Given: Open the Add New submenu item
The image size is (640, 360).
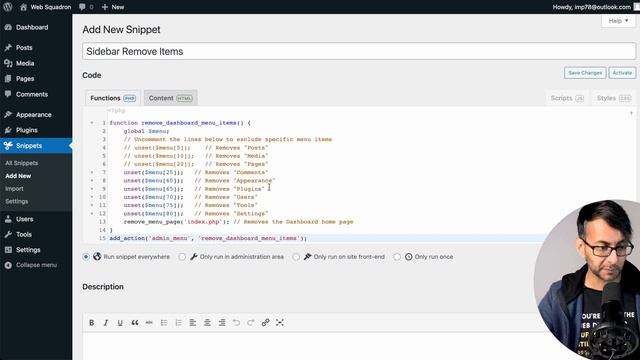Looking at the screenshot, I should coord(18,176).
